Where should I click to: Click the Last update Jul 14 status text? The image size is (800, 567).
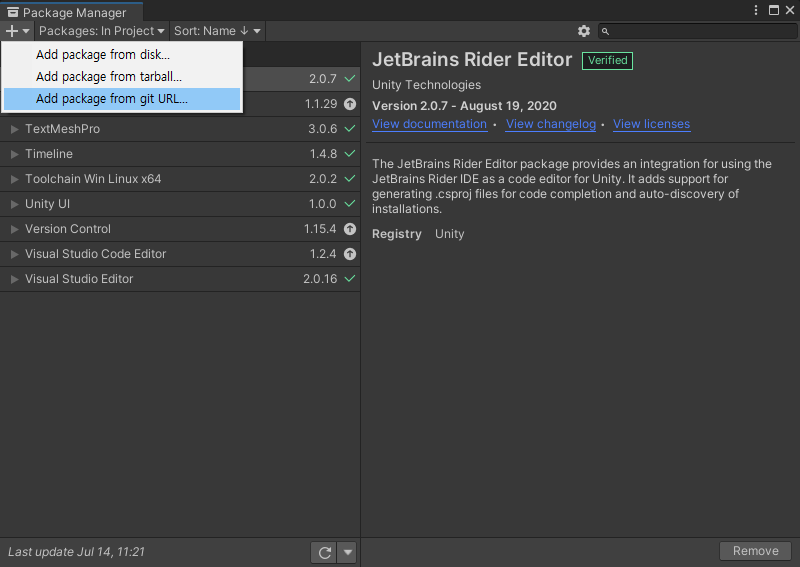point(77,552)
